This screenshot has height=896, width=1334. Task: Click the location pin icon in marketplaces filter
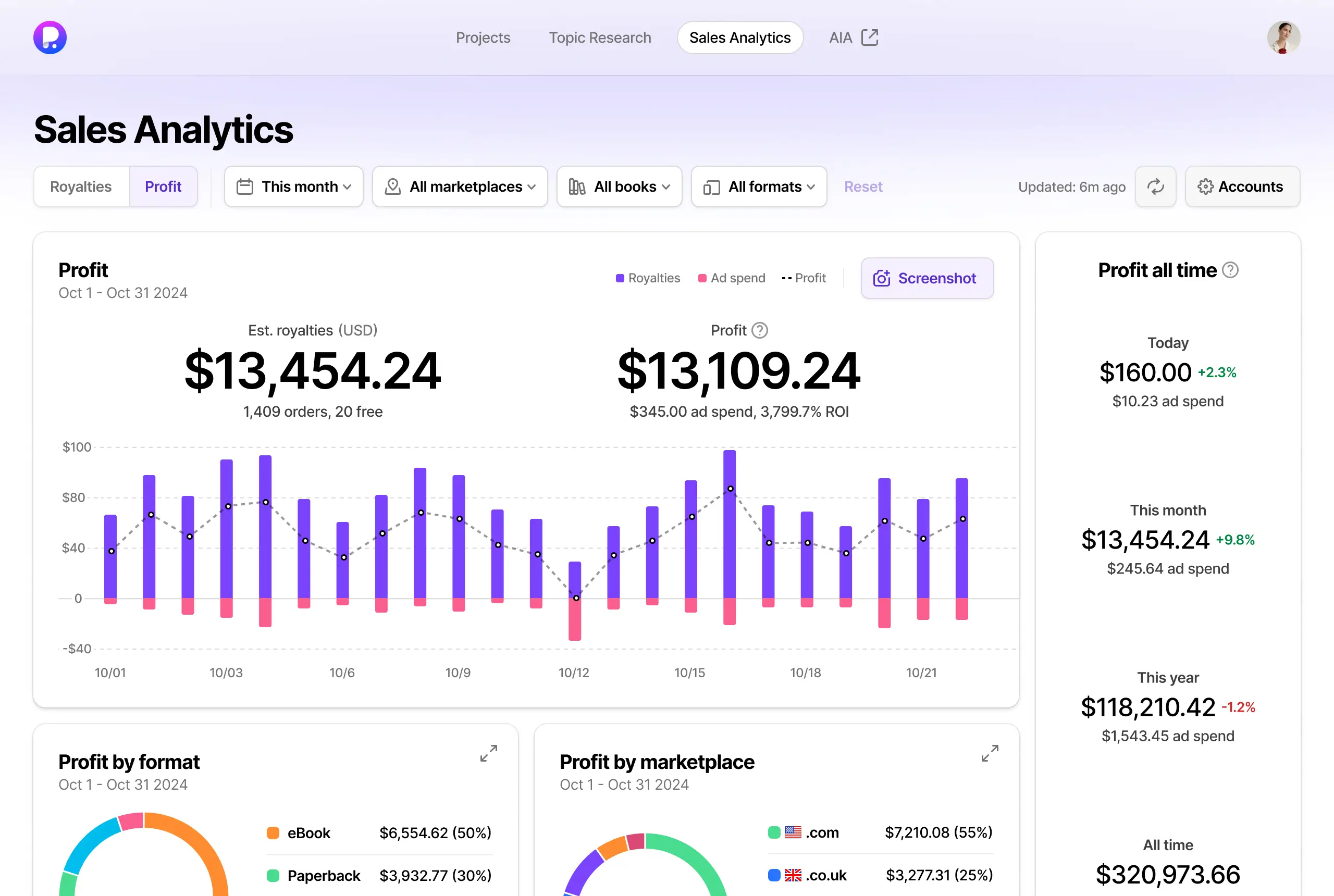(x=393, y=187)
